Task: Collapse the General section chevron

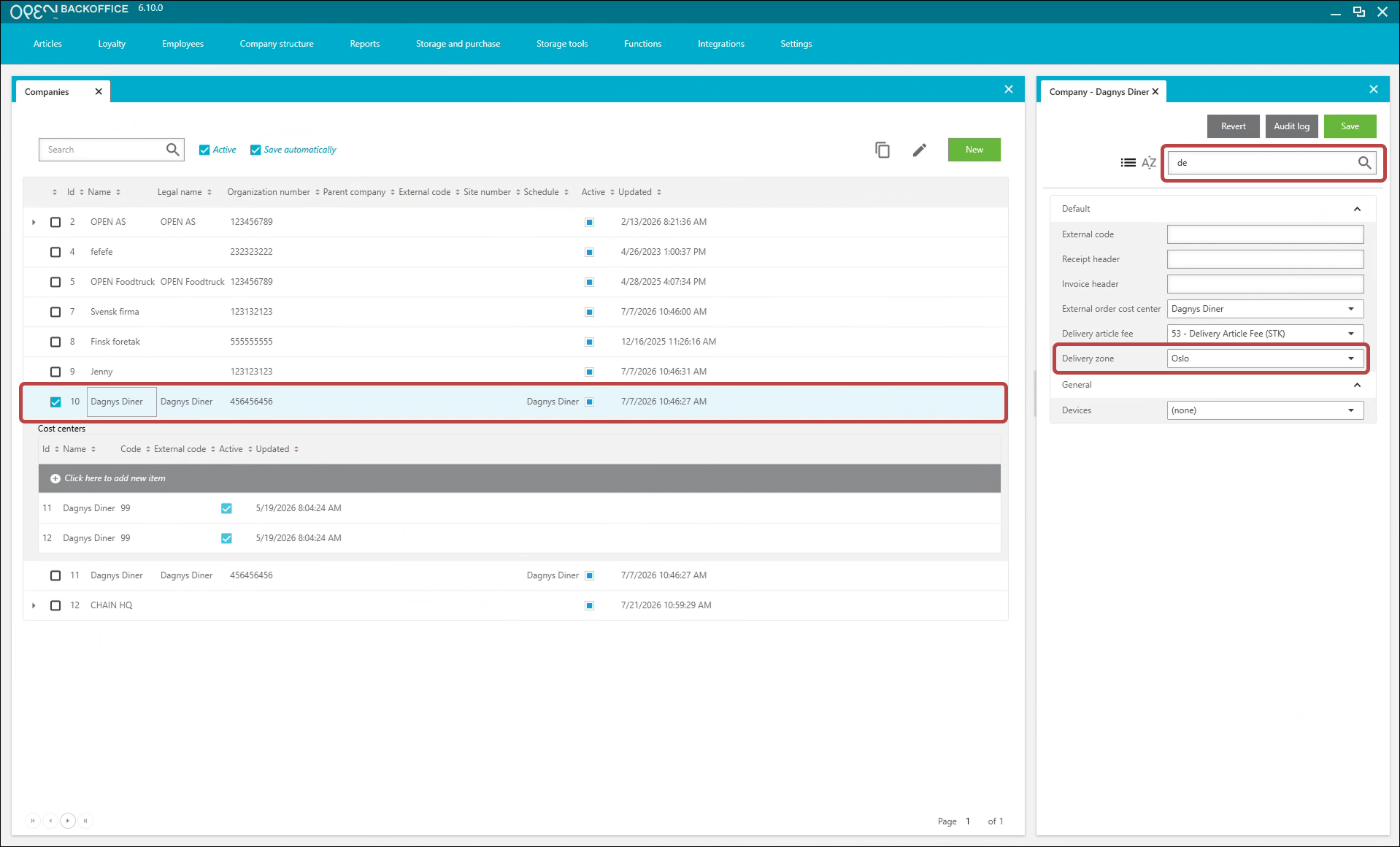Action: point(1357,385)
